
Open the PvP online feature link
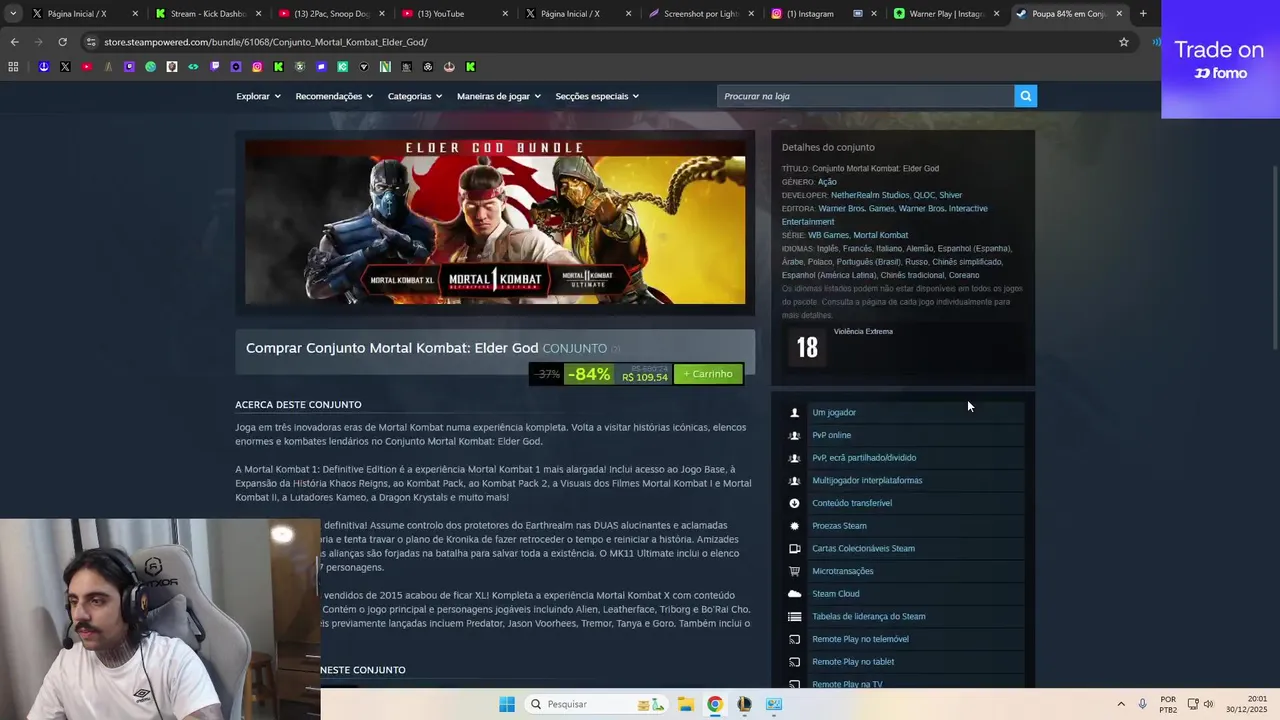click(832, 435)
